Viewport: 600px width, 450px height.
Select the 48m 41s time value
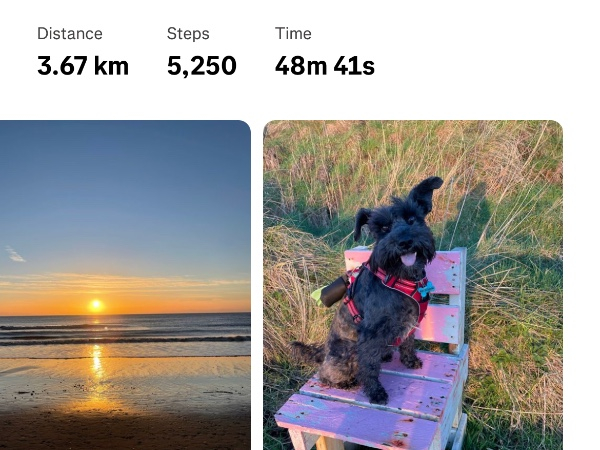click(x=324, y=66)
